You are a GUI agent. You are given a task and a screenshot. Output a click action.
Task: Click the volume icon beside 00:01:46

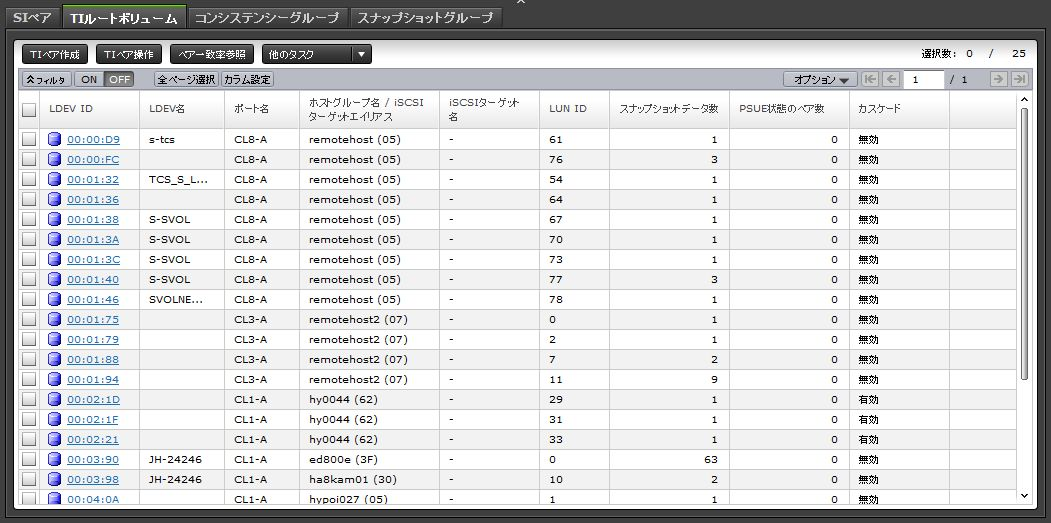(x=54, y=299)
